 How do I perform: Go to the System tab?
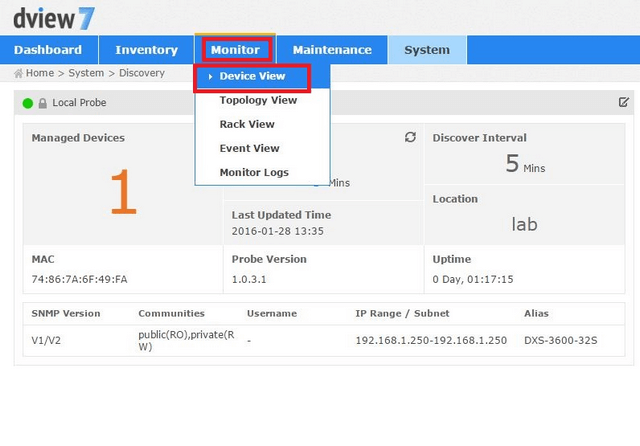point(426,50)
